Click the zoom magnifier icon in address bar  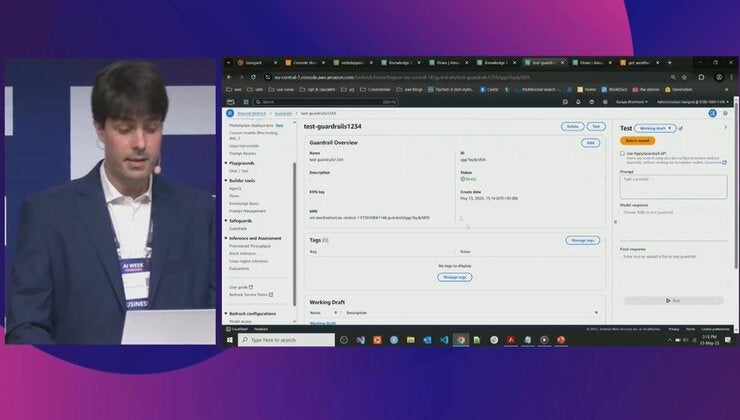click(x=673, y=77)
